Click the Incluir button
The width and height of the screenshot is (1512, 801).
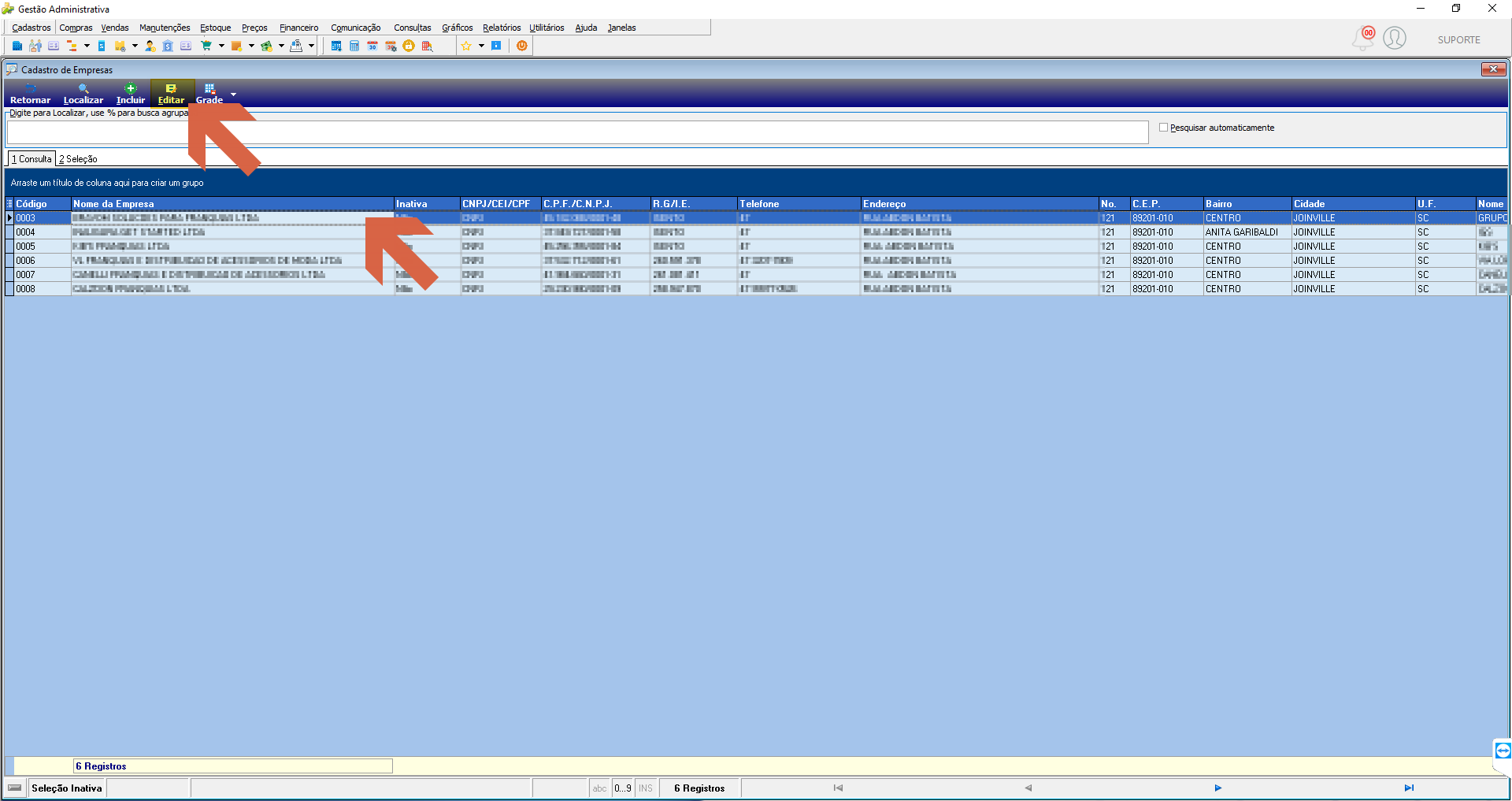131,94
